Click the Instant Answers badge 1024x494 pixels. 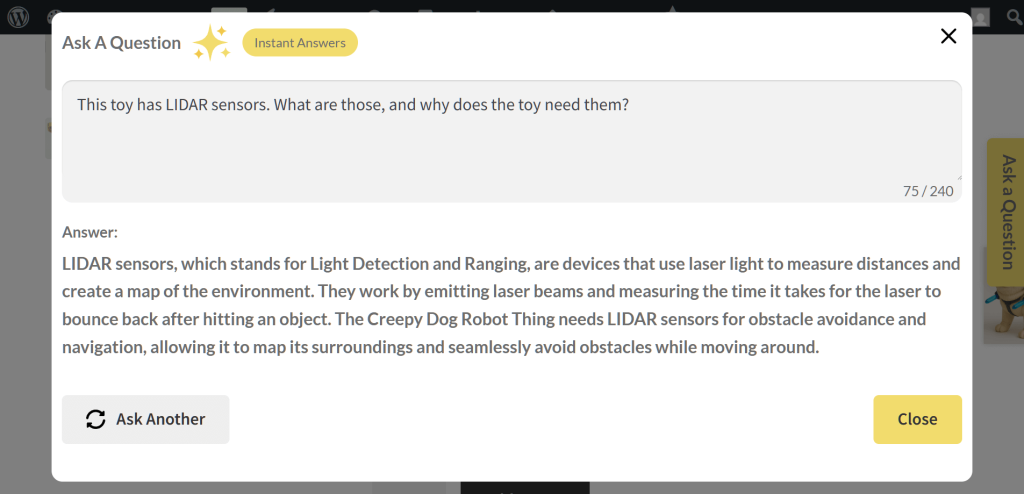300,43
